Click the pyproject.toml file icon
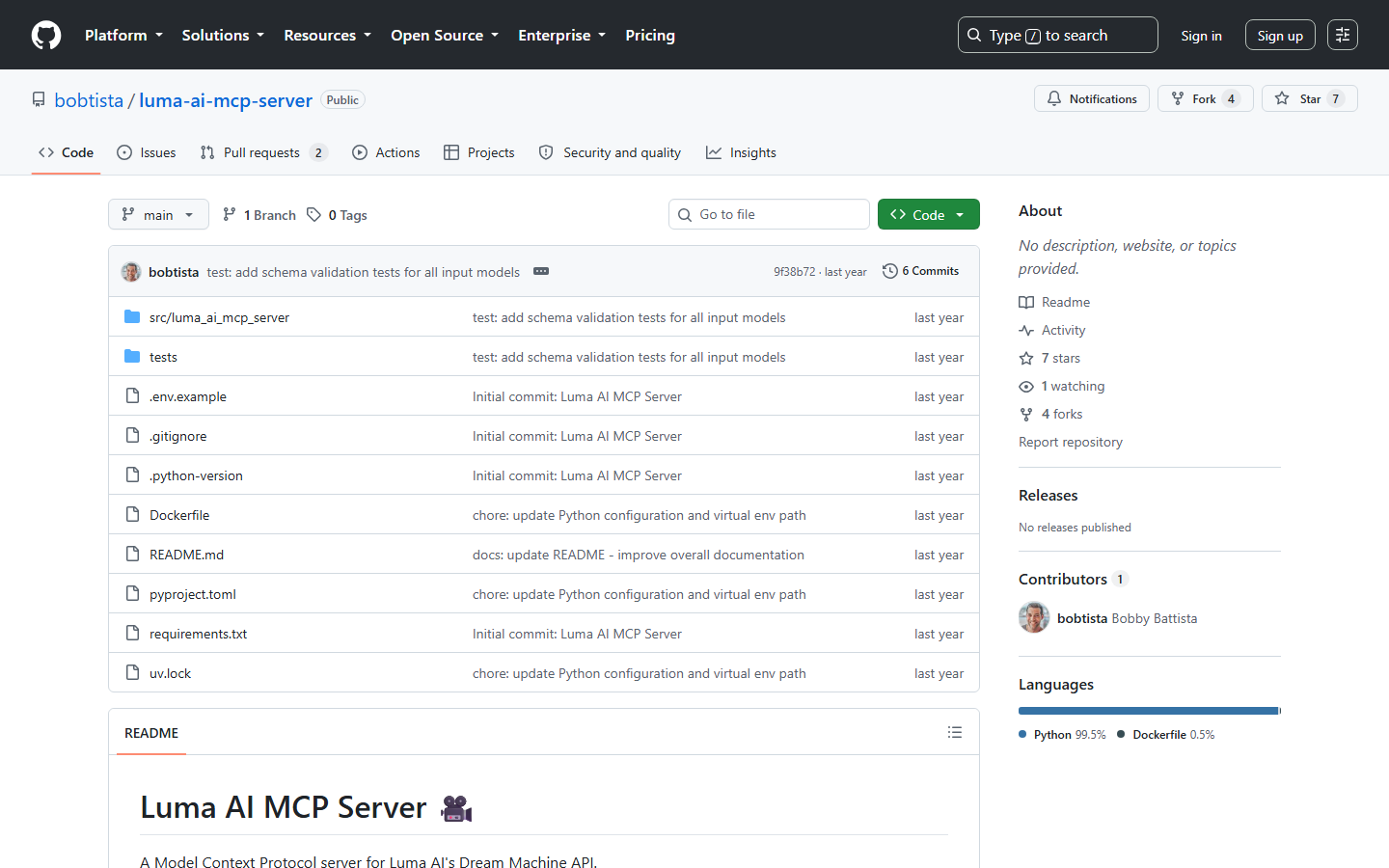The width and height of the screenshot is (1389, 868). point(132,593)
